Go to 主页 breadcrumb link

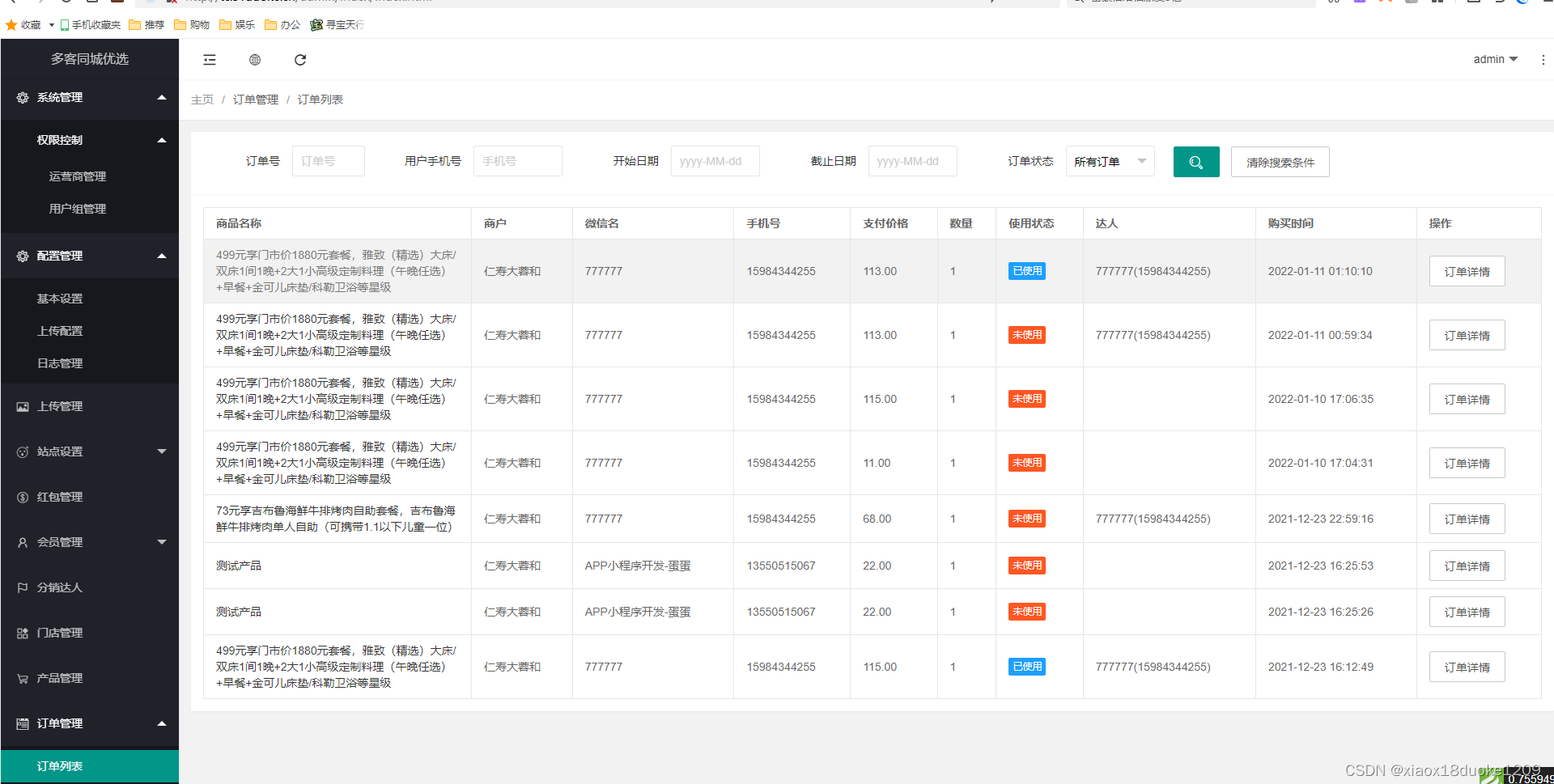pyautogui.click(x=202, y=100)
